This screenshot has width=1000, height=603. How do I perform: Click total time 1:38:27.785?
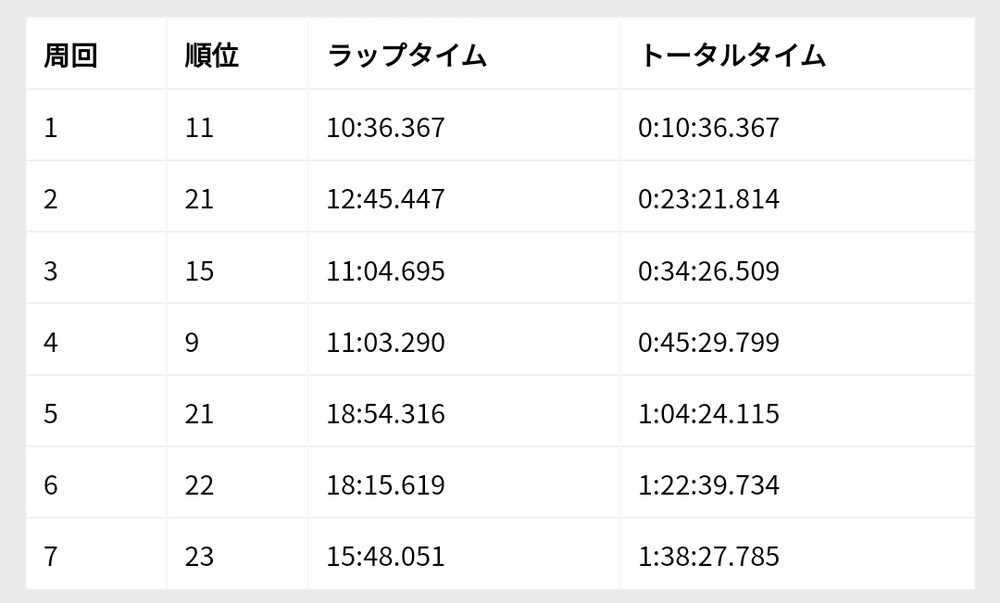[x=709, y=556]
